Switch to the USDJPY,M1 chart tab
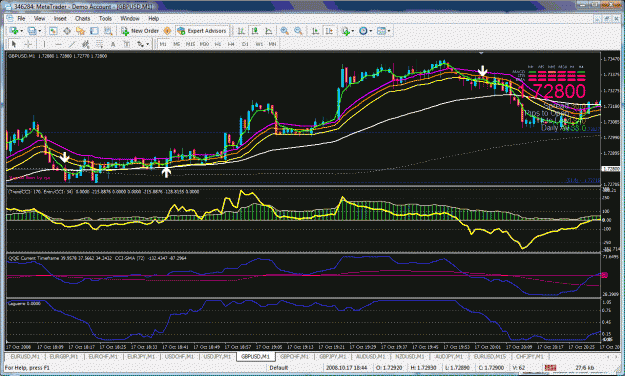 tap(217, 356)
